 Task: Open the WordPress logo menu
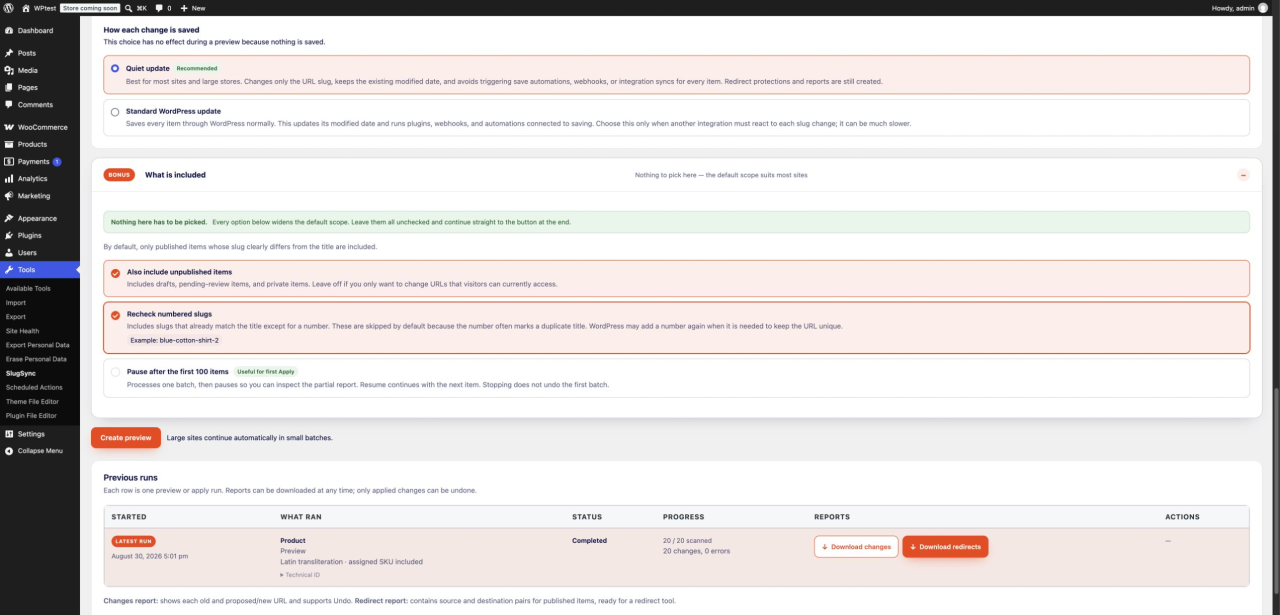point(8,7)
